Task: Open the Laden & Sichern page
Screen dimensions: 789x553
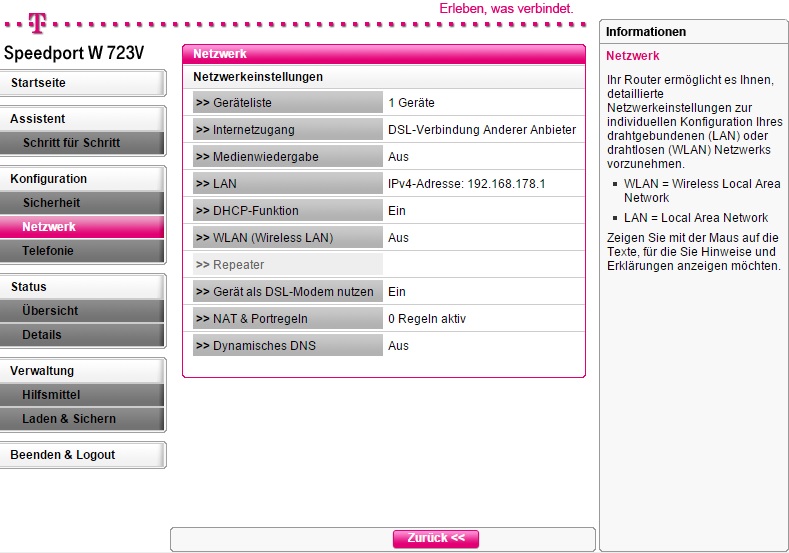Action: (x=82, y=419)
